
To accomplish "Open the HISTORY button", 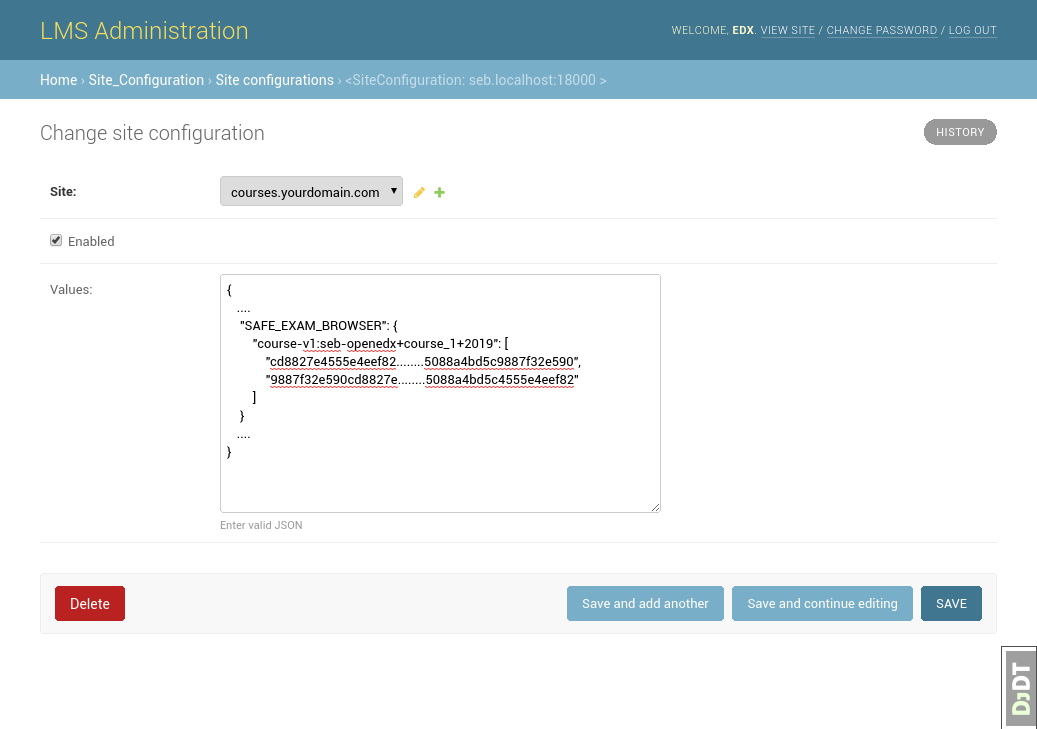I will (960, 132).
